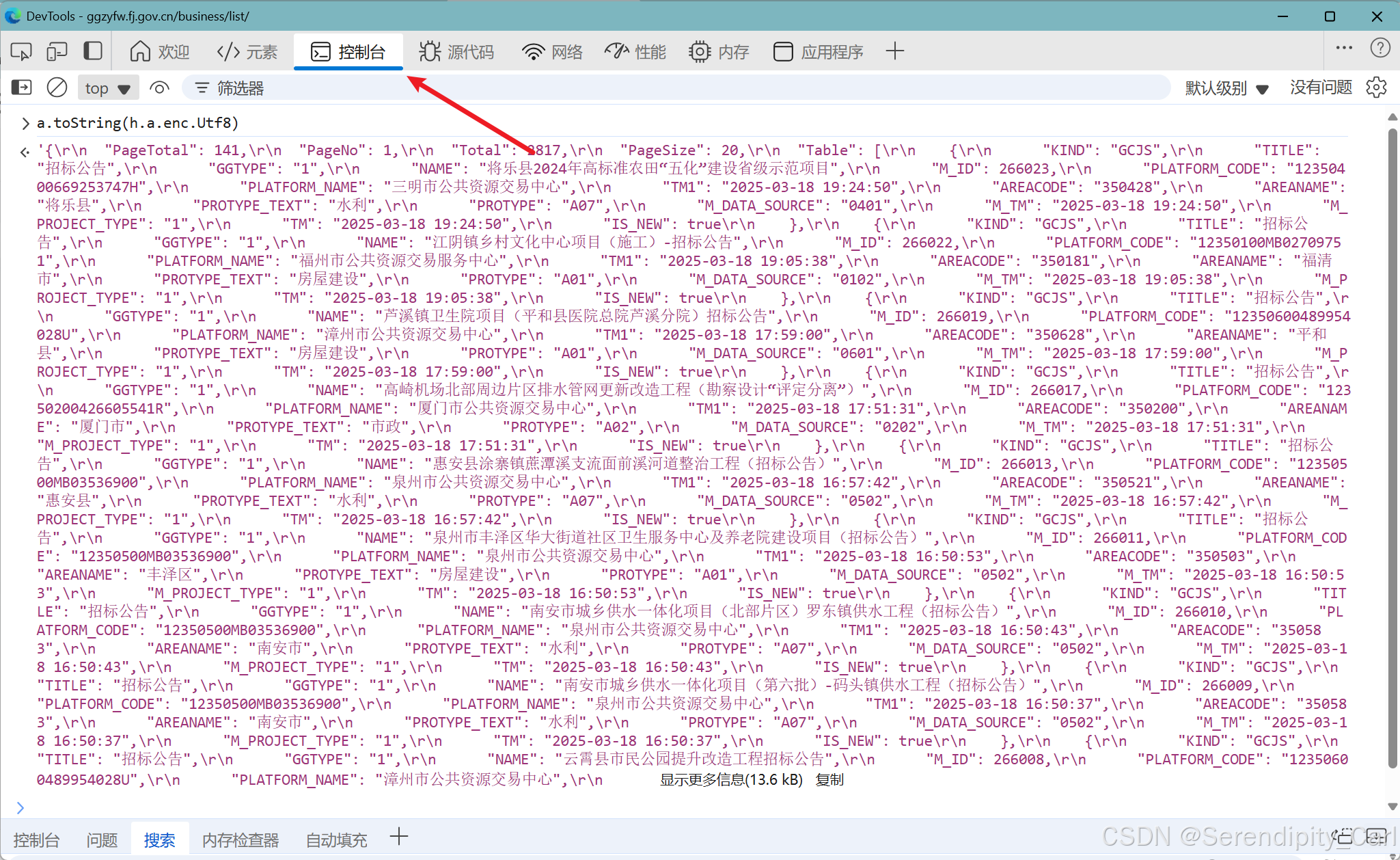Click the live expression eye icon
1400x860 pixels.
coord(159,88)
